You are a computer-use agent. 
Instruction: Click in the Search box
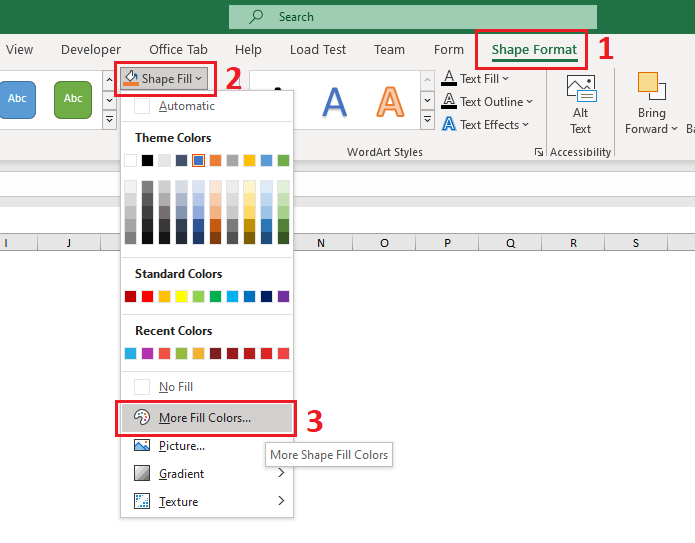[x=413, y=17]
